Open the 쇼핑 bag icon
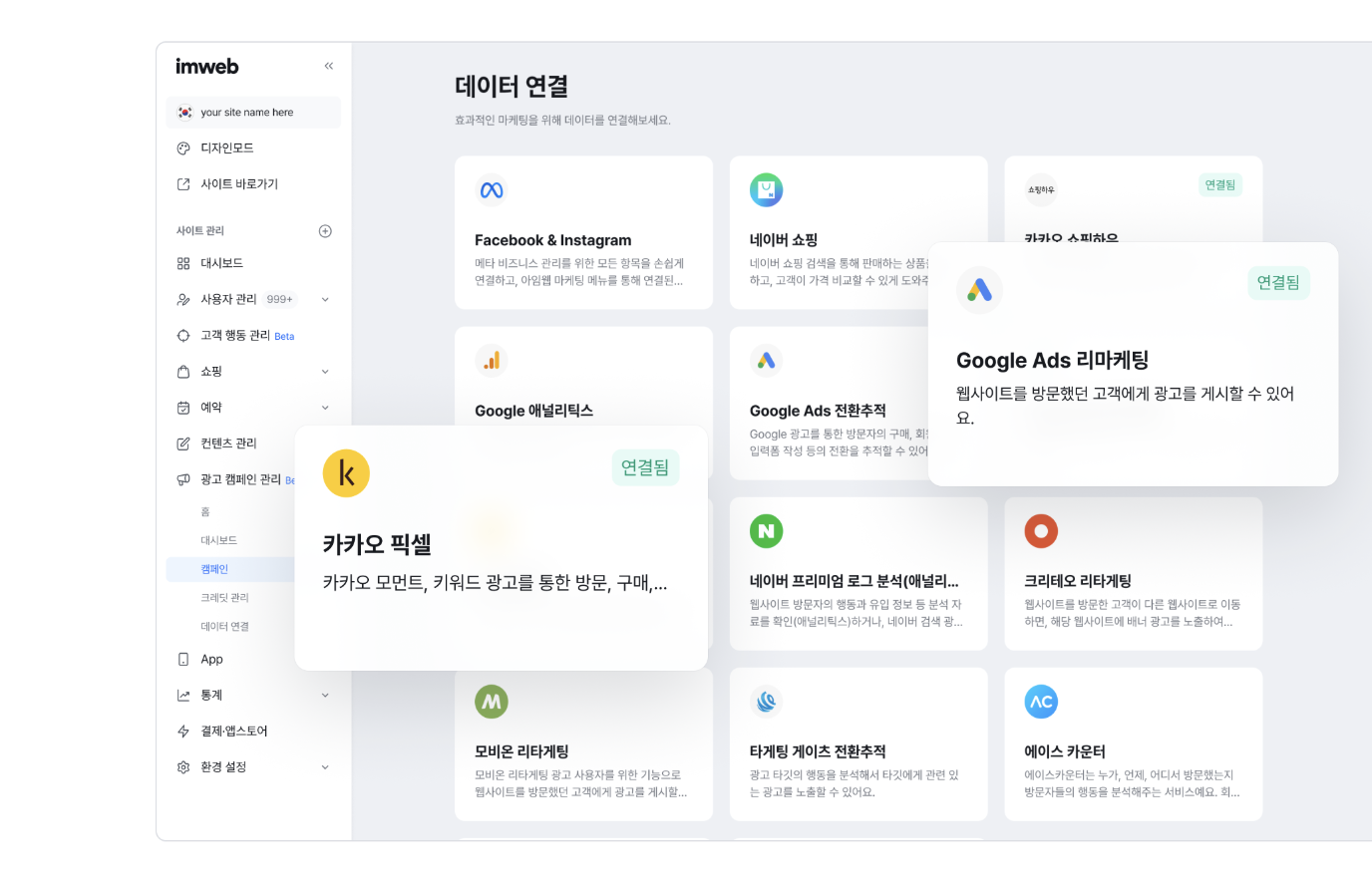 coord(183,372)
